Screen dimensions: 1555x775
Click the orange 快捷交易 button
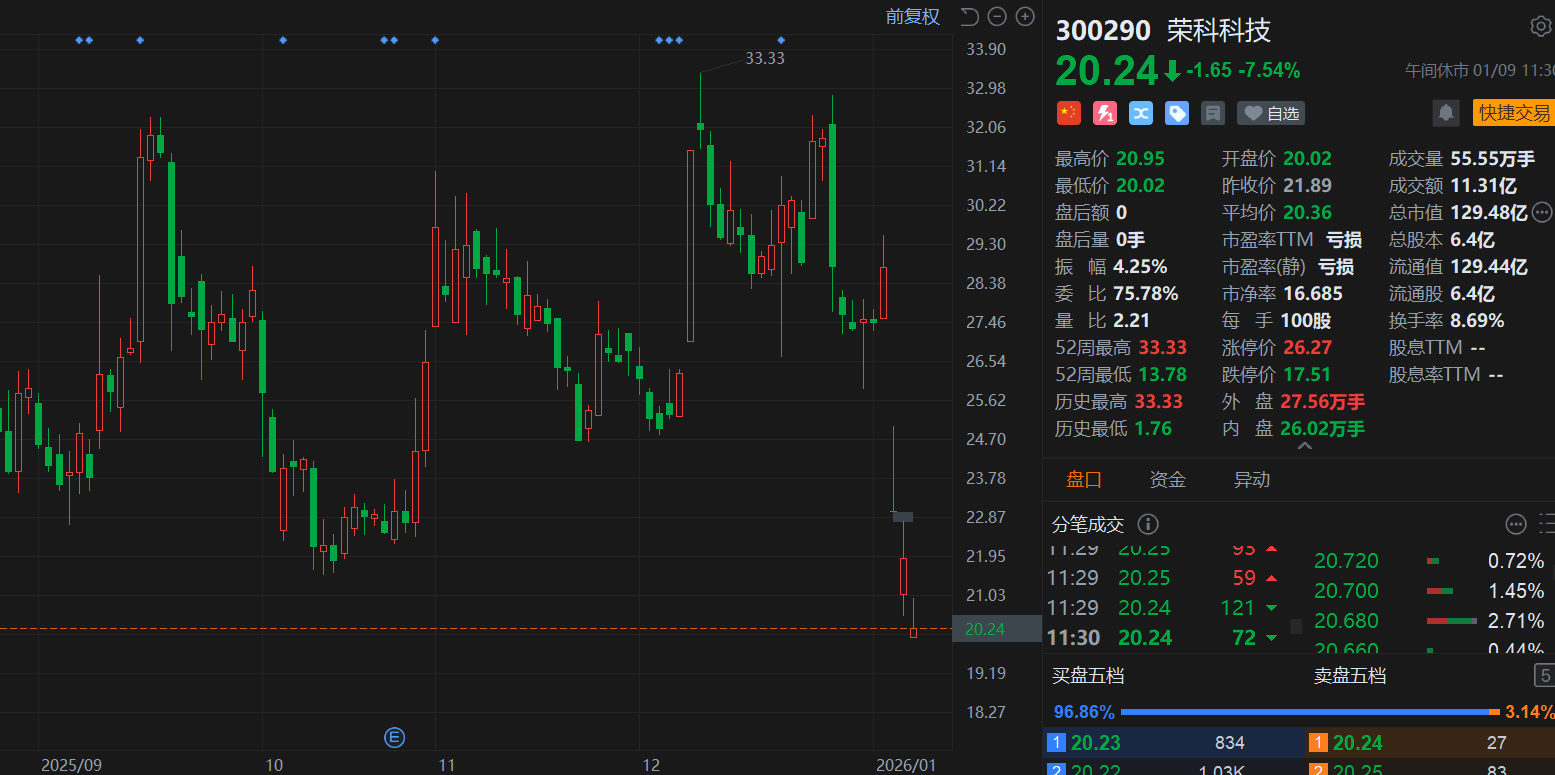point(1514,113)
